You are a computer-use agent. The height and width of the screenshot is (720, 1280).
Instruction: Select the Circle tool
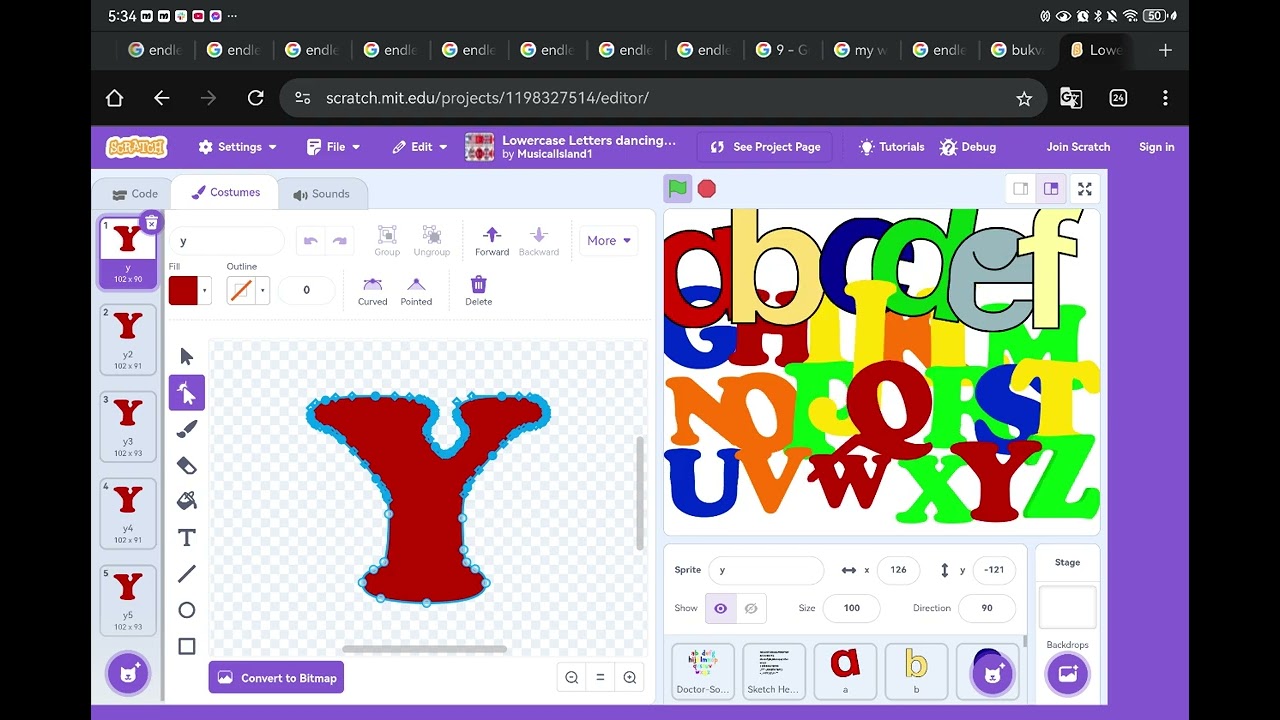pyautogui.click(x=187, y=610)
